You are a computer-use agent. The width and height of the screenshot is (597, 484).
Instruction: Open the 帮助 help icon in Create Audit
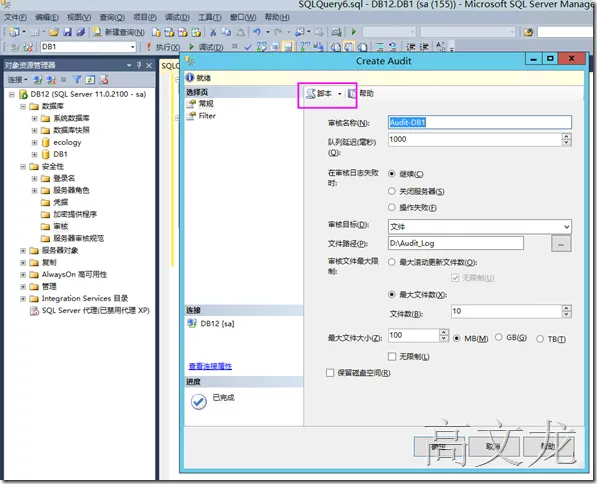pyautogui.click(x=352, y=93)
